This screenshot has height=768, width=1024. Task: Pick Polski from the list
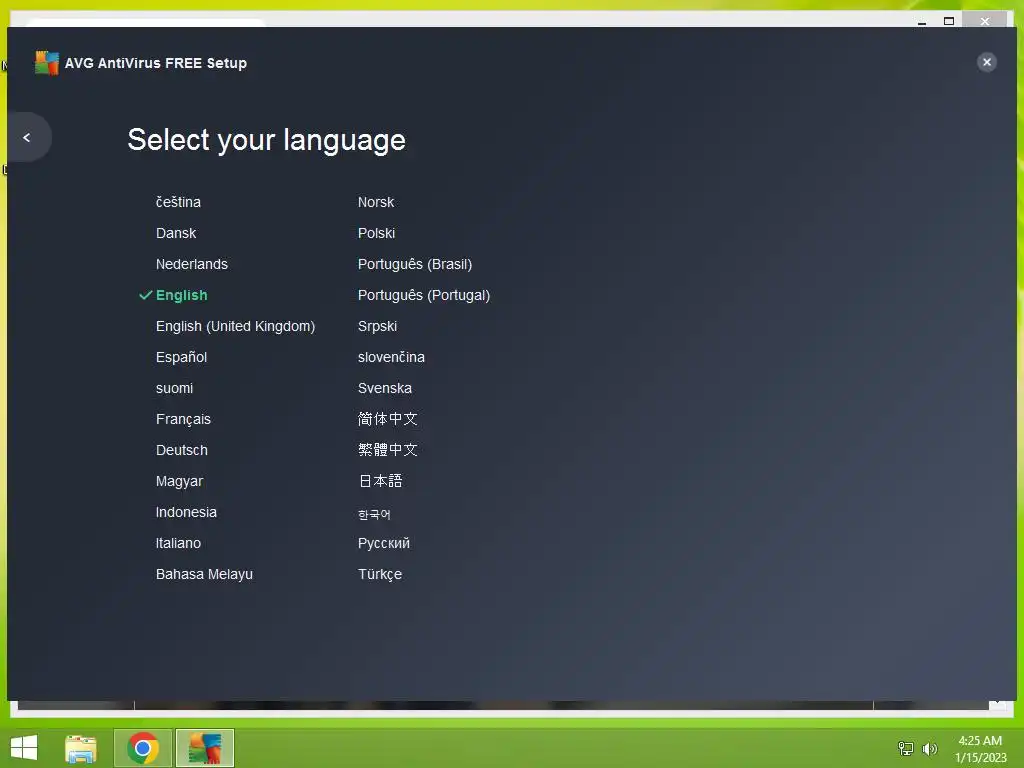pos(376,233)
